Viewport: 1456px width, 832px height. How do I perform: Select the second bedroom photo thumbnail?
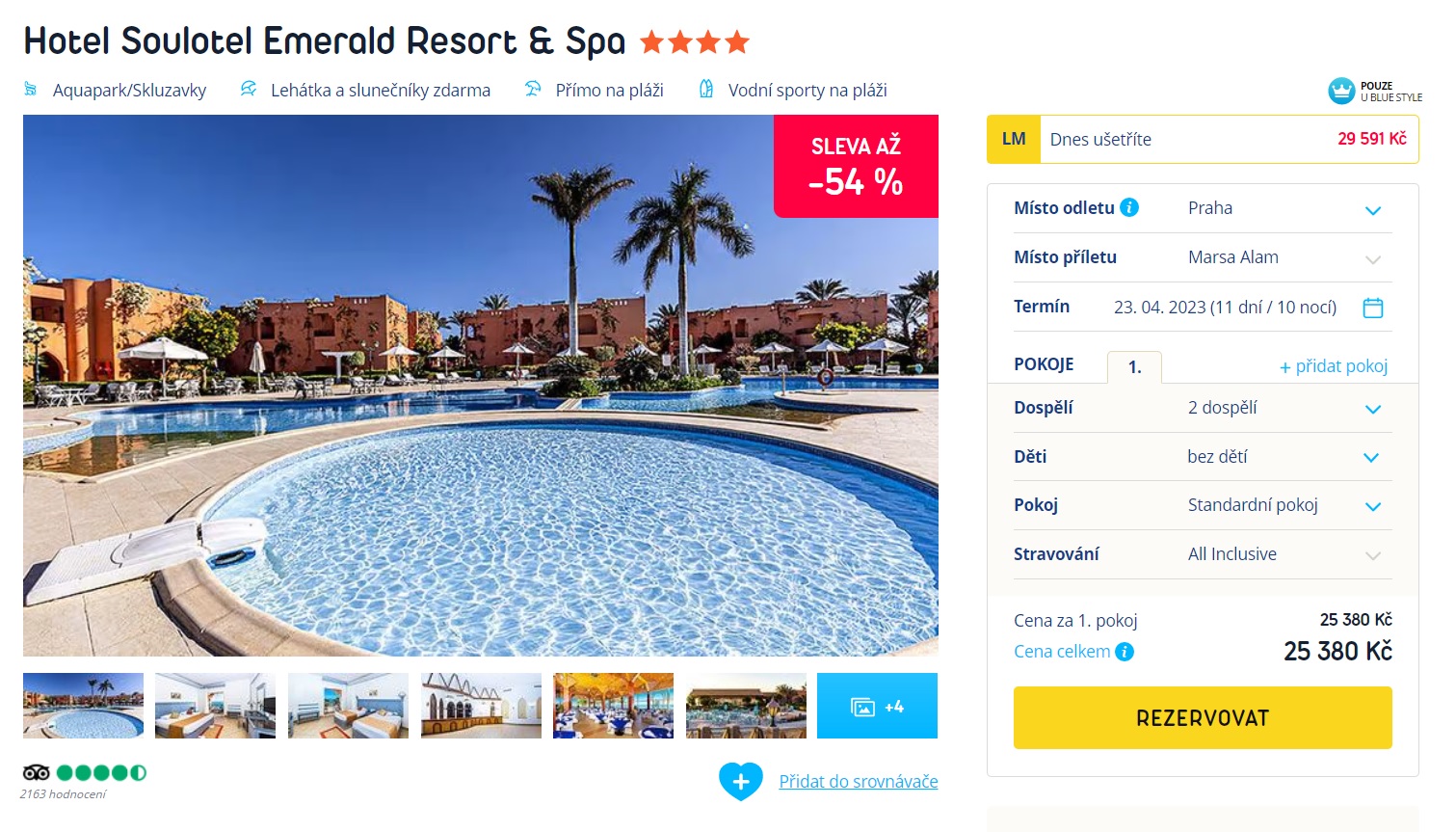[348, 706]
